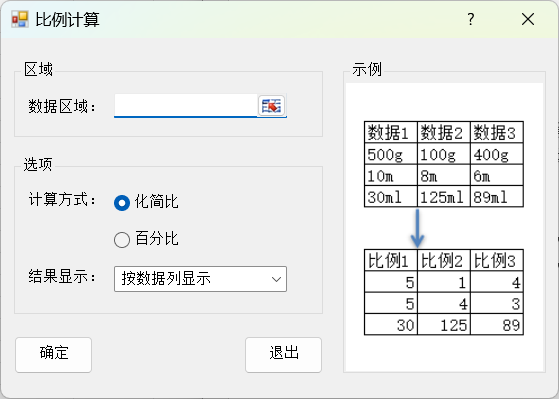
Task: Click the 示例 group title
Action: click(367, 69)
